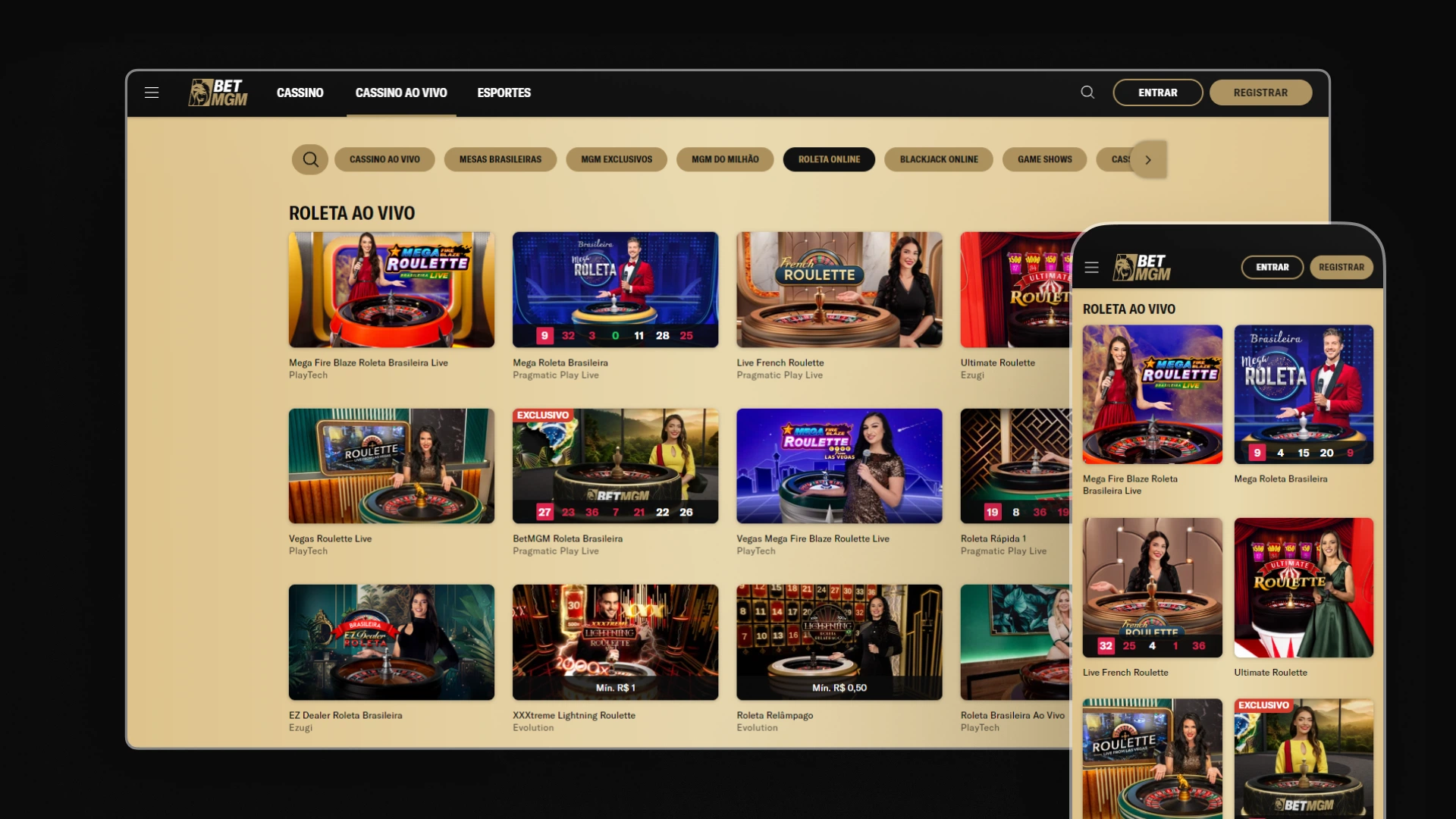Click 'XXXtreme Lightning Roulette' title text
The image size is (1456, 819).
click(x=574, y=715)
